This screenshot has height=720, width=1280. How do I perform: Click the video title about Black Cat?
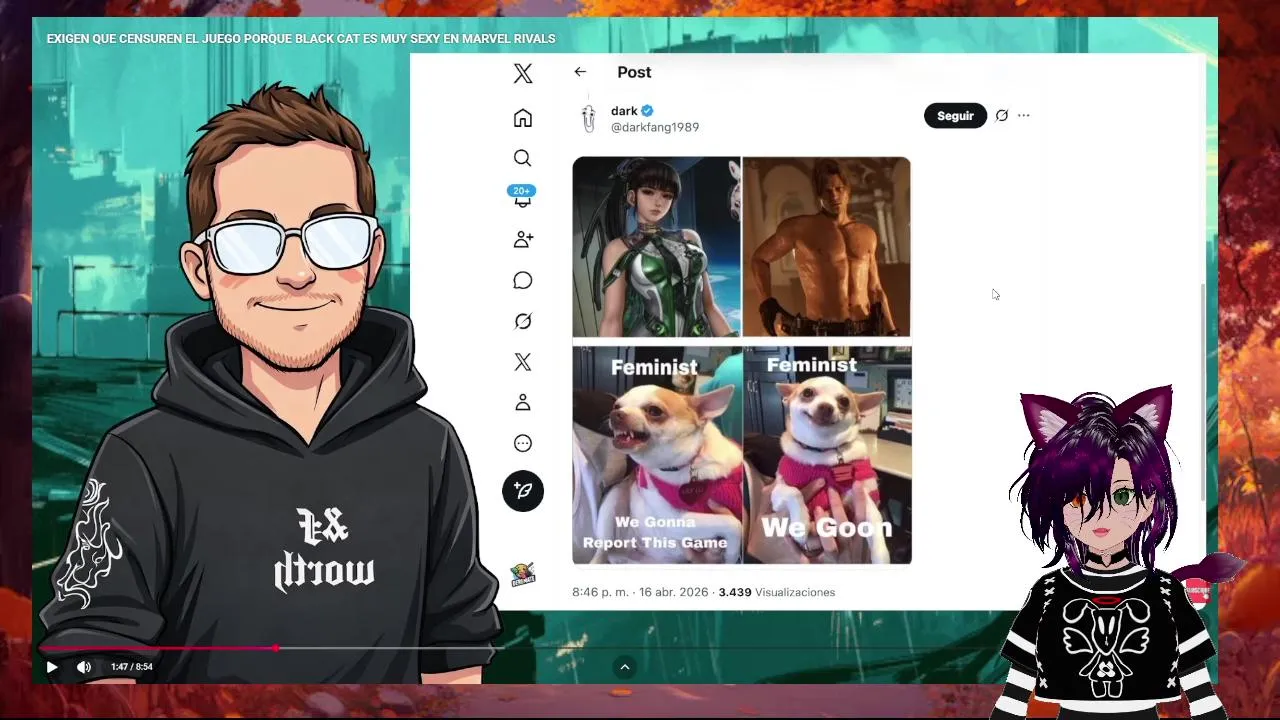(301, 39)
